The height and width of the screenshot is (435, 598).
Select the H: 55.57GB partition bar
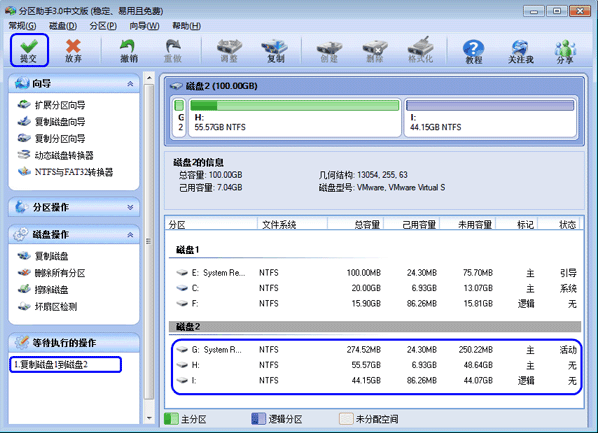[294, 117]
